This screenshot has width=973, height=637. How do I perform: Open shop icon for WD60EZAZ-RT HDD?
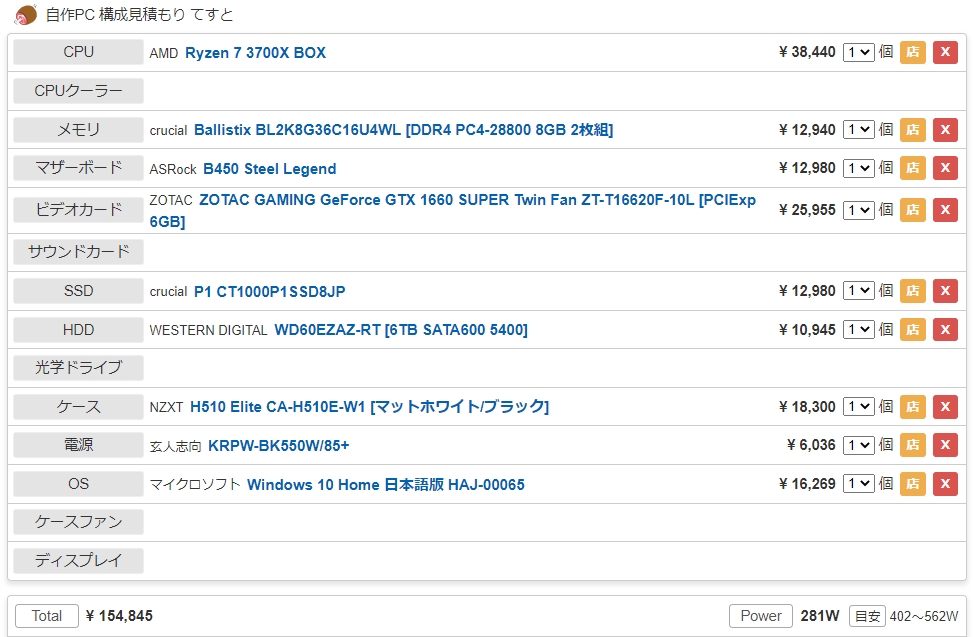point(912,329)
